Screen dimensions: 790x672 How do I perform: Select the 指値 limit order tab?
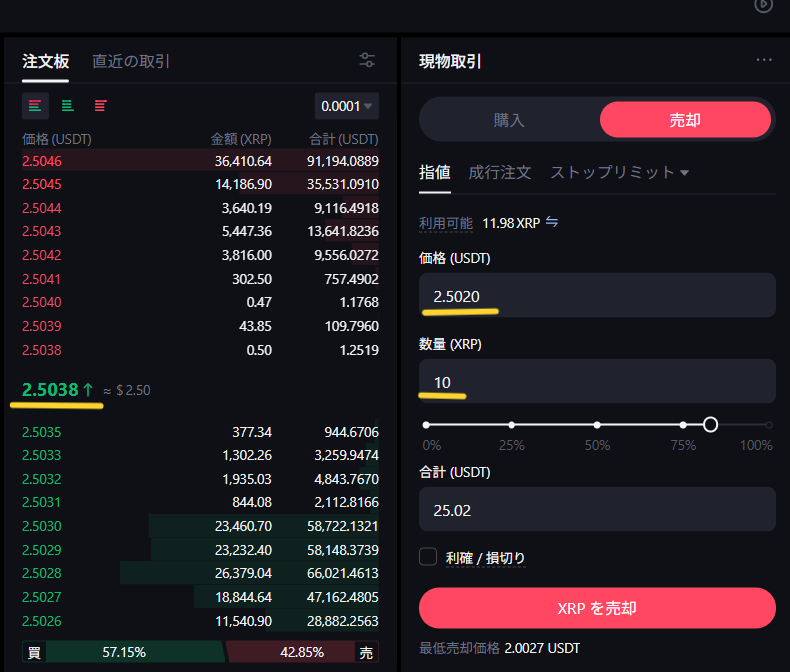click(x=434, y=172)
